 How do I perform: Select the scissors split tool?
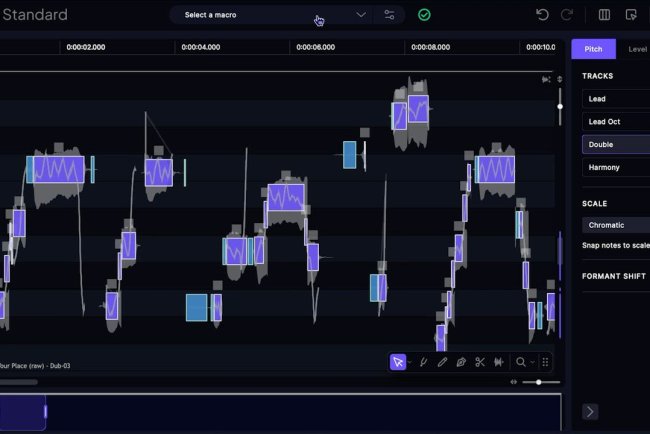(x=480, y=362)
